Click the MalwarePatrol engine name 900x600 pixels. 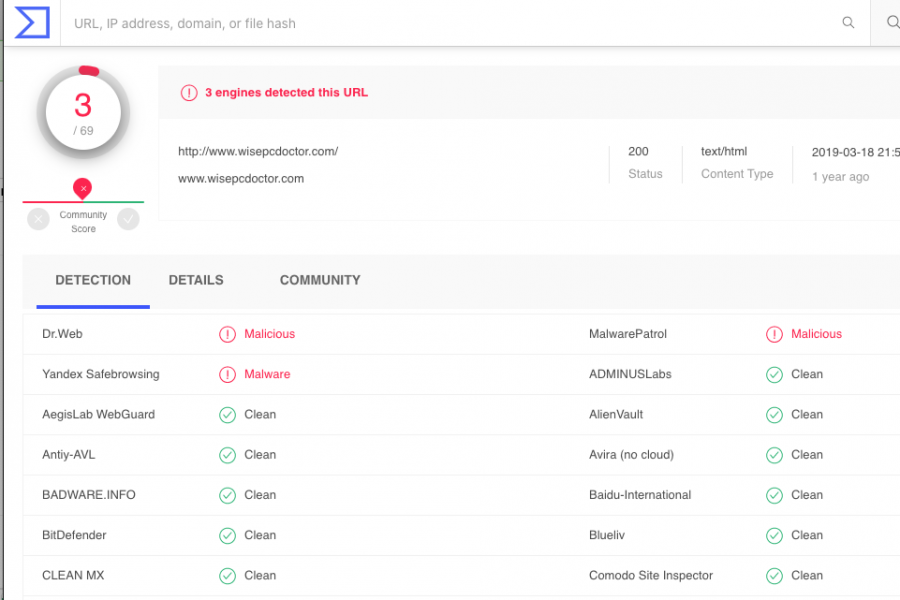coord(628,334)
